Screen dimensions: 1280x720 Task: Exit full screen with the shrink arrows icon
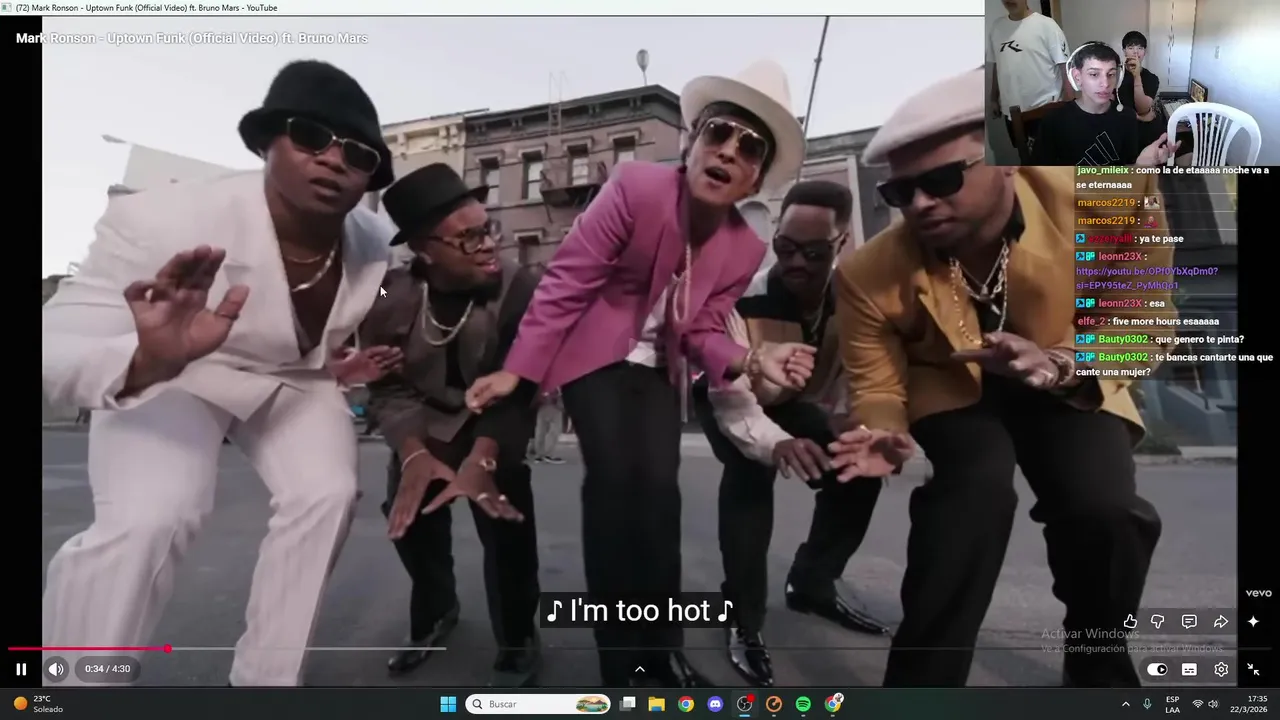1253,669
